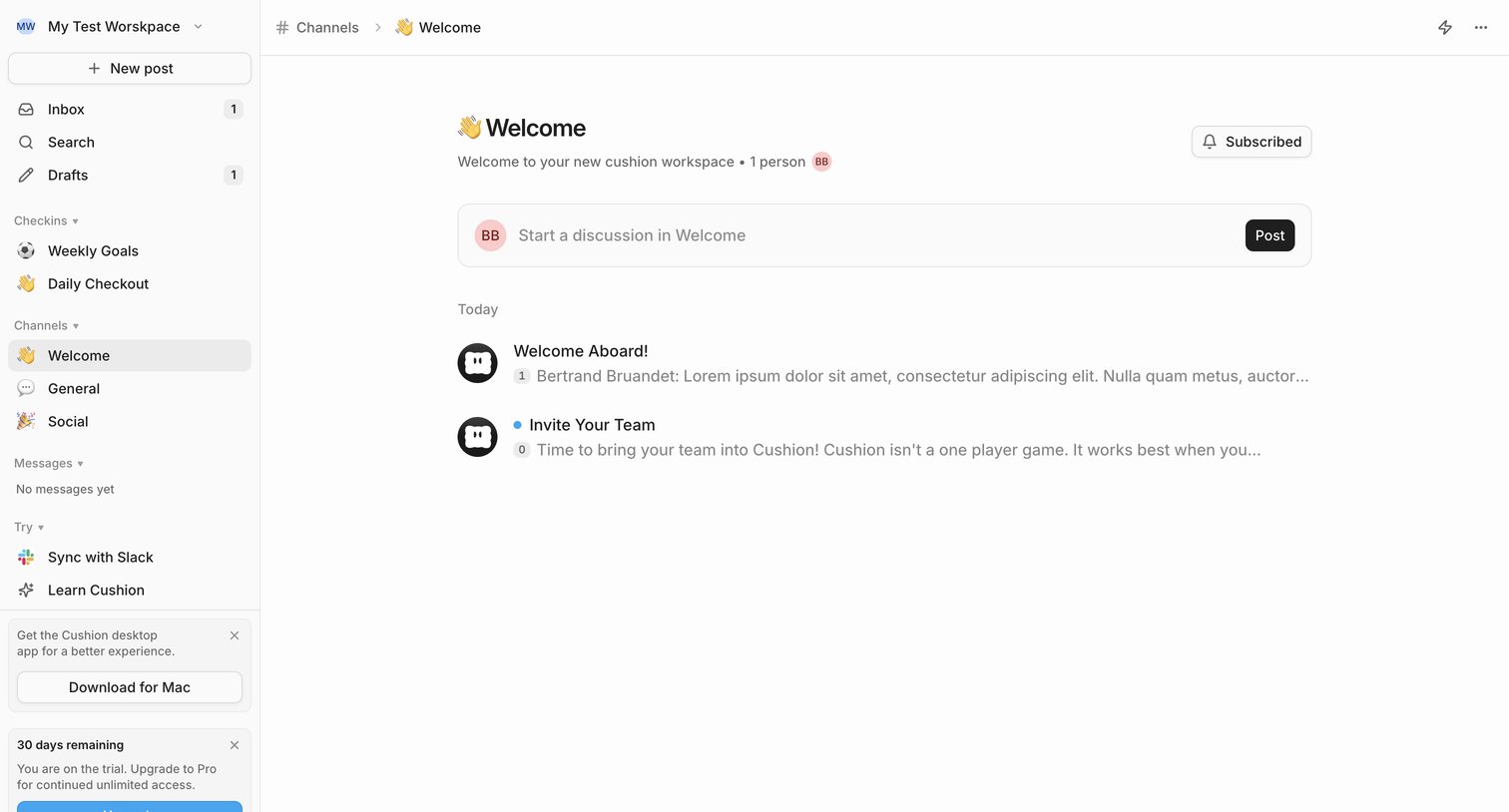This screenshot has height=812, width=1509.
Task: Click Download for Mac
Action: coord(130,687)
